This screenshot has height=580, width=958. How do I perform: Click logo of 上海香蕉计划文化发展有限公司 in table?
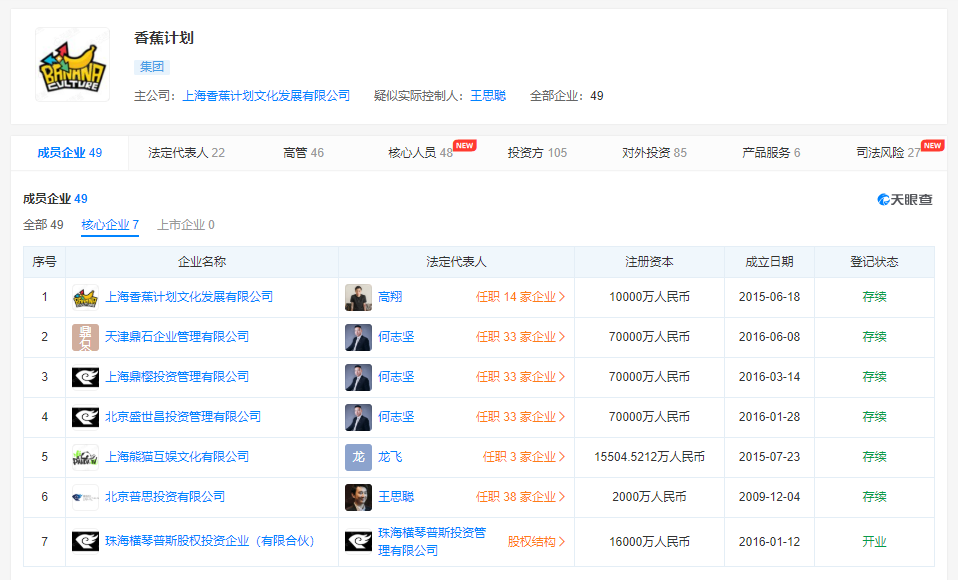[86, 298]
